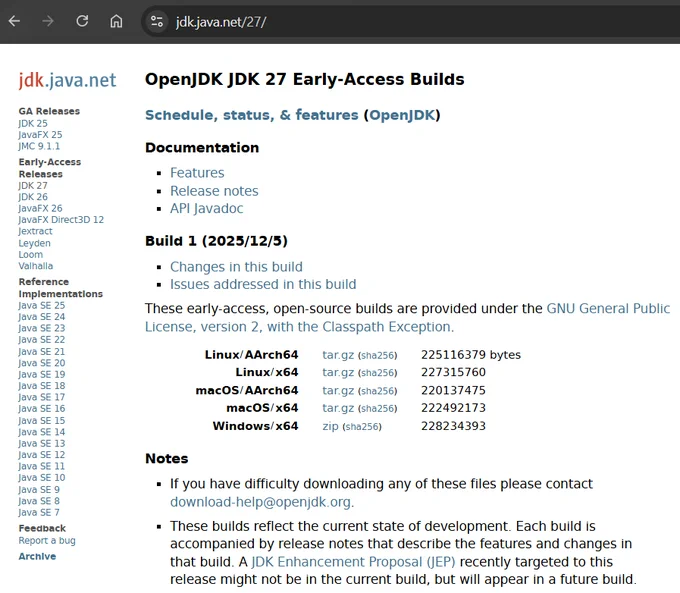Screen dimensions: 680x593
Task: Open Java SE 22 reference implementation
Action: 42,340
